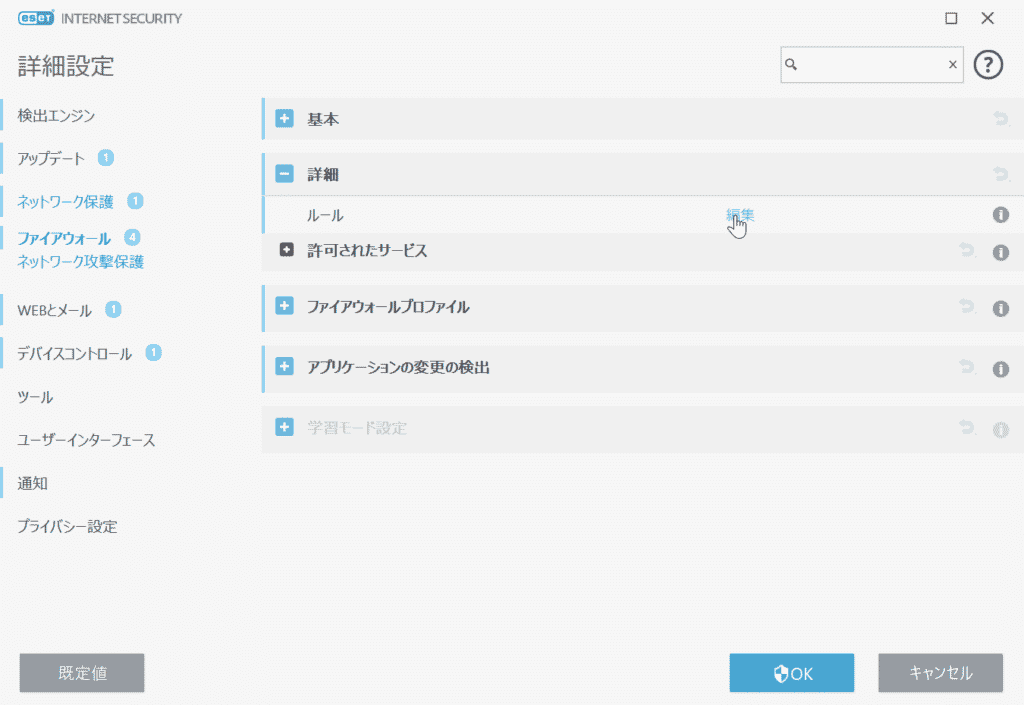Maximize the settings window
The height and width of the screenshot is (705, 1024).
coord(952,18)
